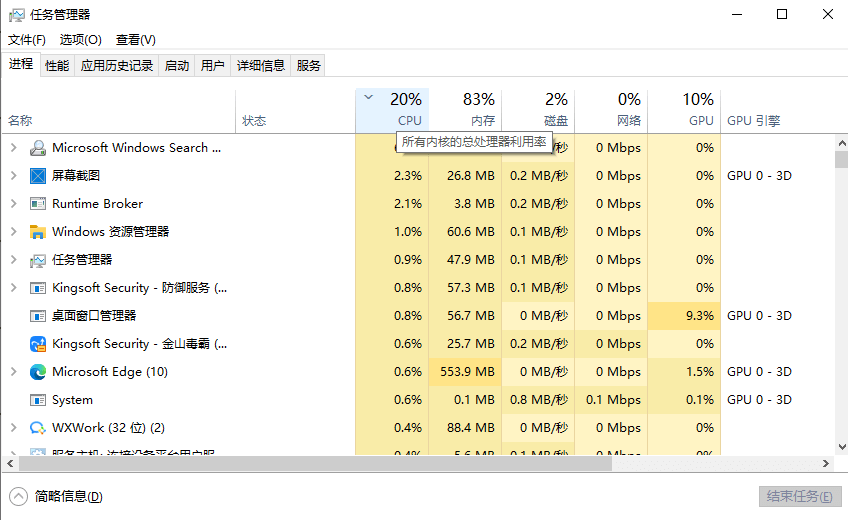Sort by the 网络 0% column header
848x520 pixels.
click(x=611, y=111)
